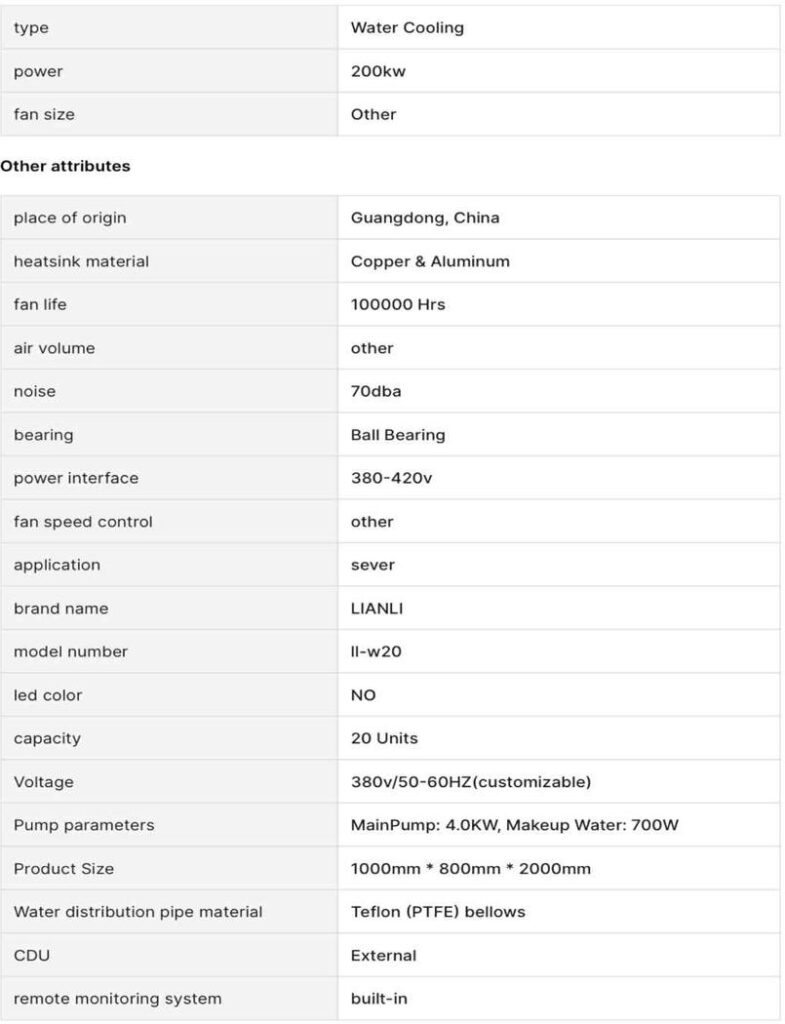This screenshot has height=1024, width=785.
Task: Click the 'fan size' attribute label
Action: 44,114
